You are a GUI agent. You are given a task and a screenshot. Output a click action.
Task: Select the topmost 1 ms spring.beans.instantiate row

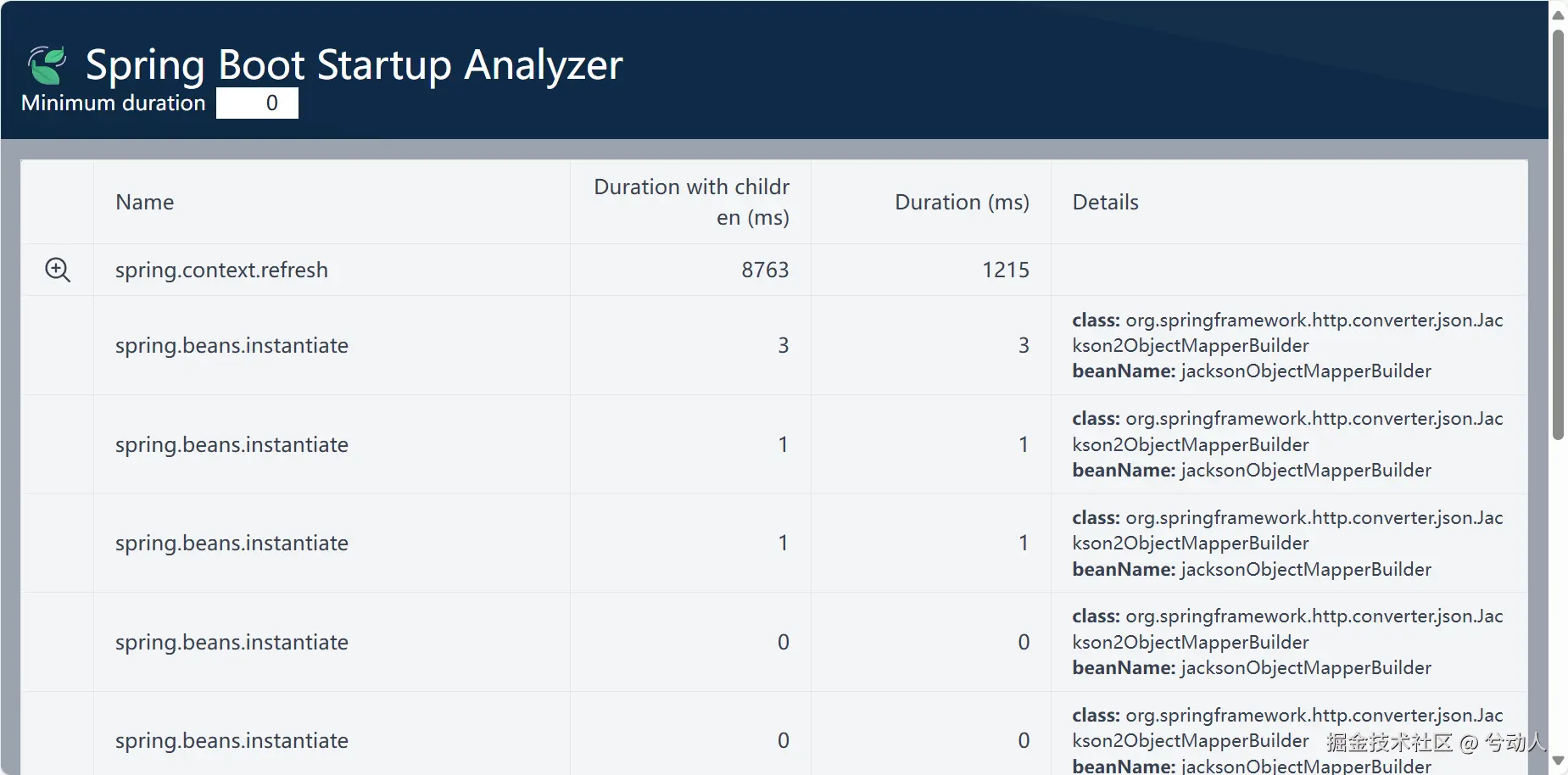click(x=232, y=444)
